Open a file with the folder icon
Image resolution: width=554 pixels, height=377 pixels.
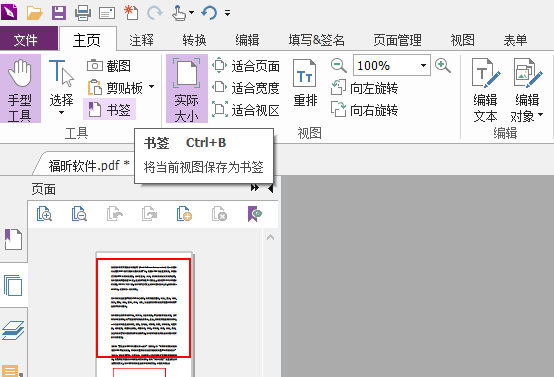[35, 13]
